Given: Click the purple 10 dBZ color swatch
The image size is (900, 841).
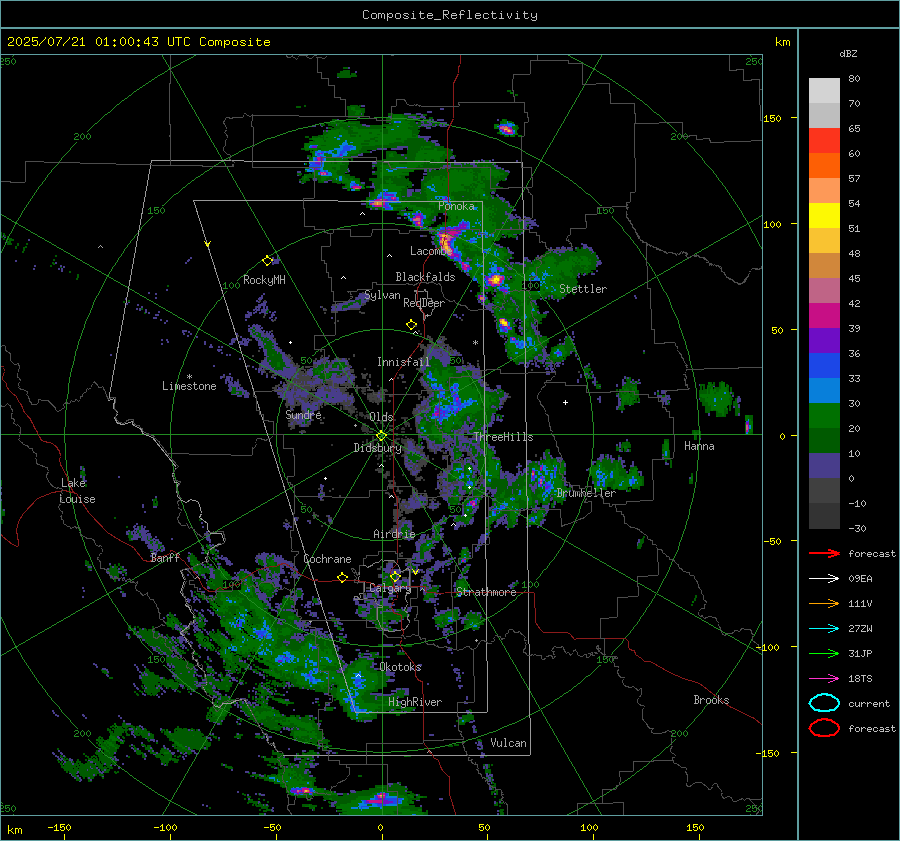Looking at the screenshot, I should (x=824, y=465).
